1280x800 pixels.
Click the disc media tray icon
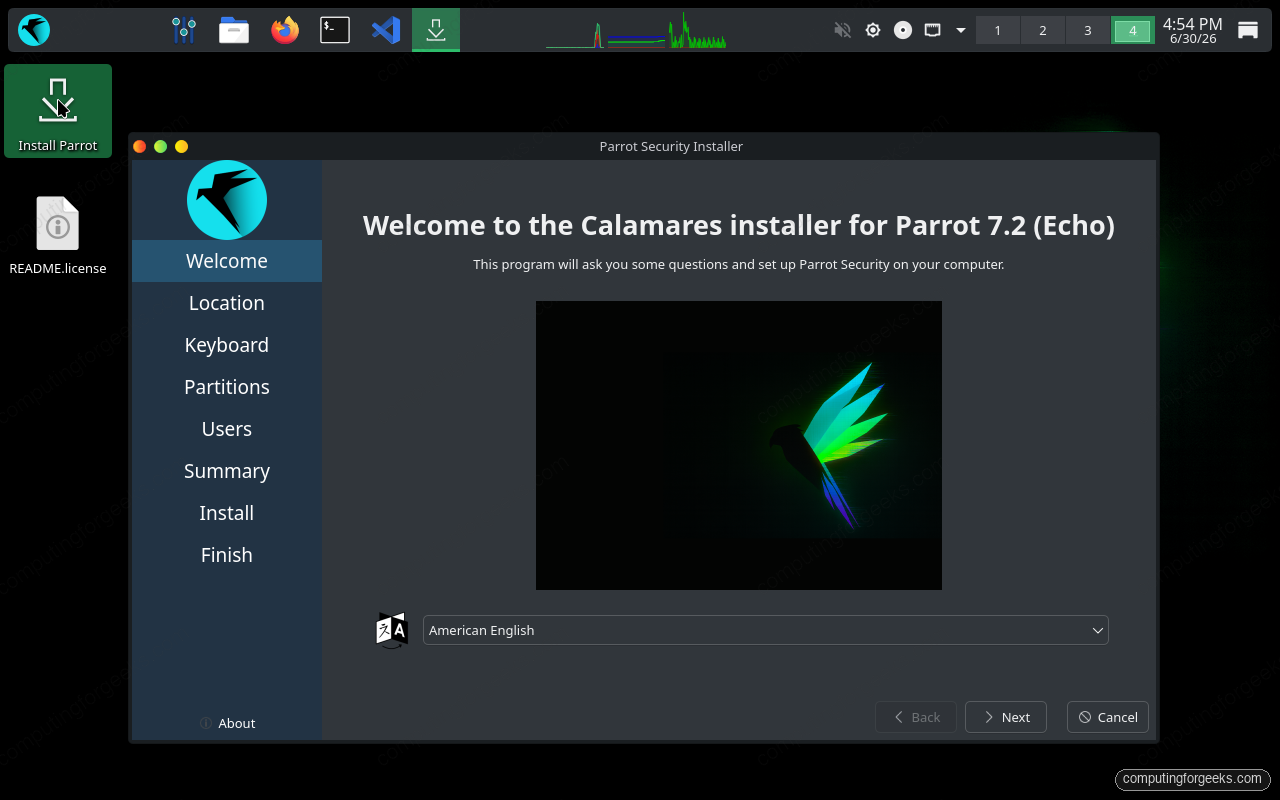tap(903, 30)
